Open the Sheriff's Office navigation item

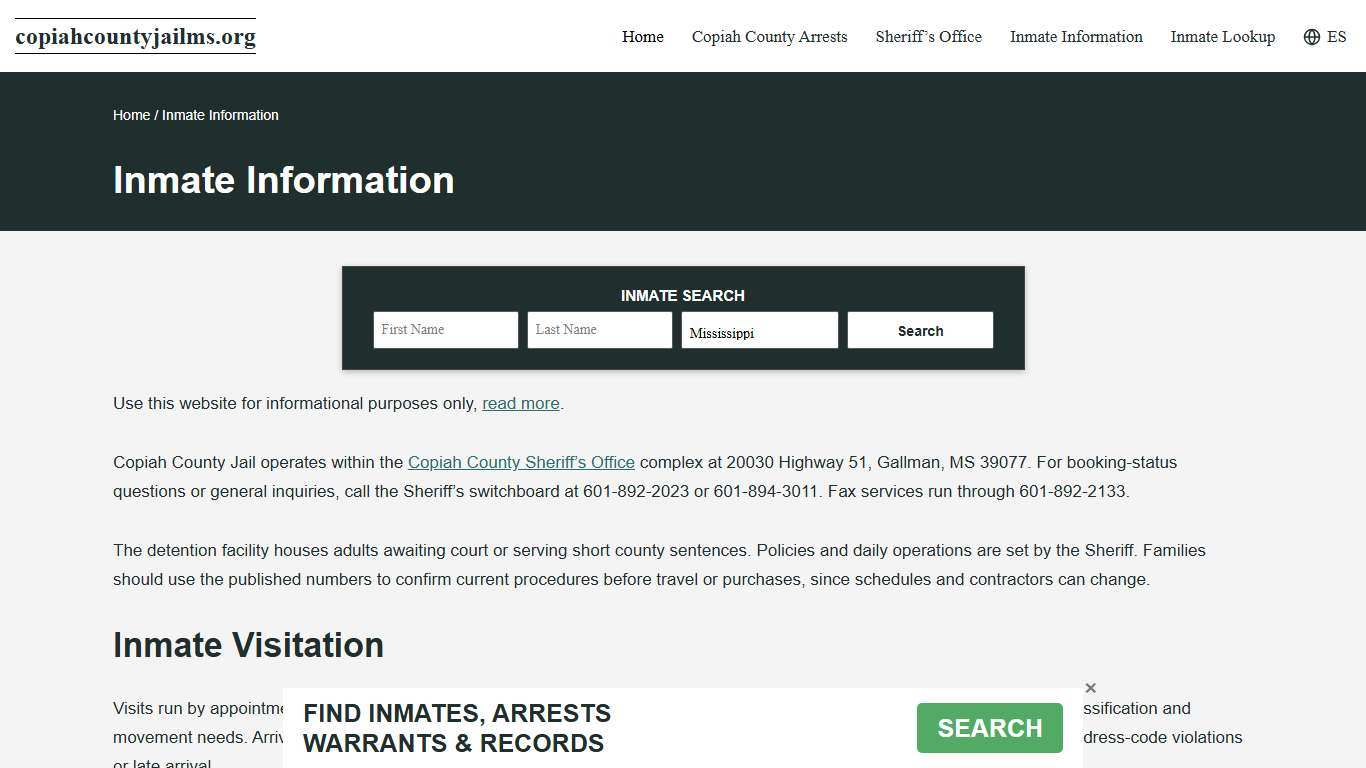click(928, 37)
